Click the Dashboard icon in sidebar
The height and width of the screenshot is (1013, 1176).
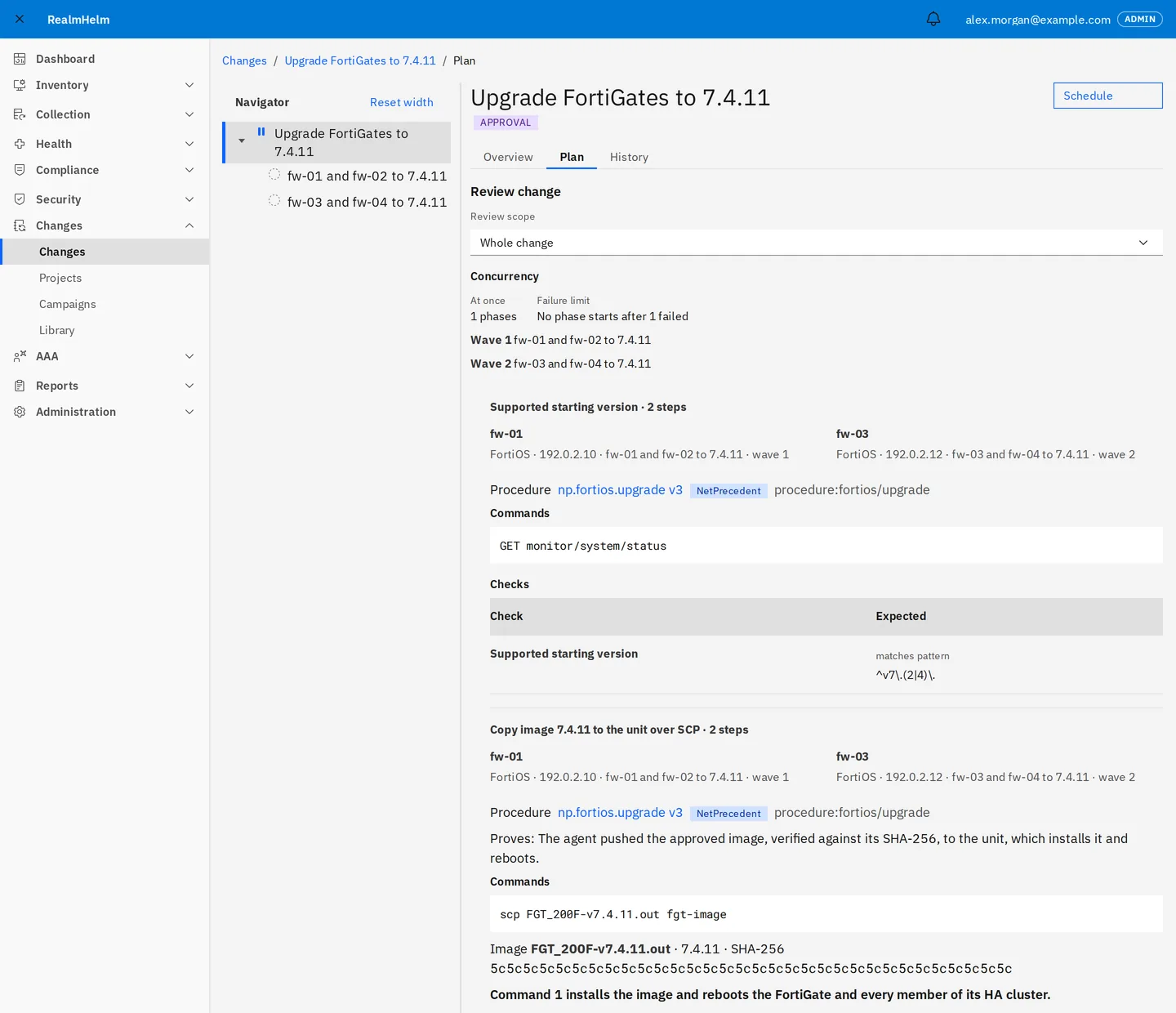[20, 59]
